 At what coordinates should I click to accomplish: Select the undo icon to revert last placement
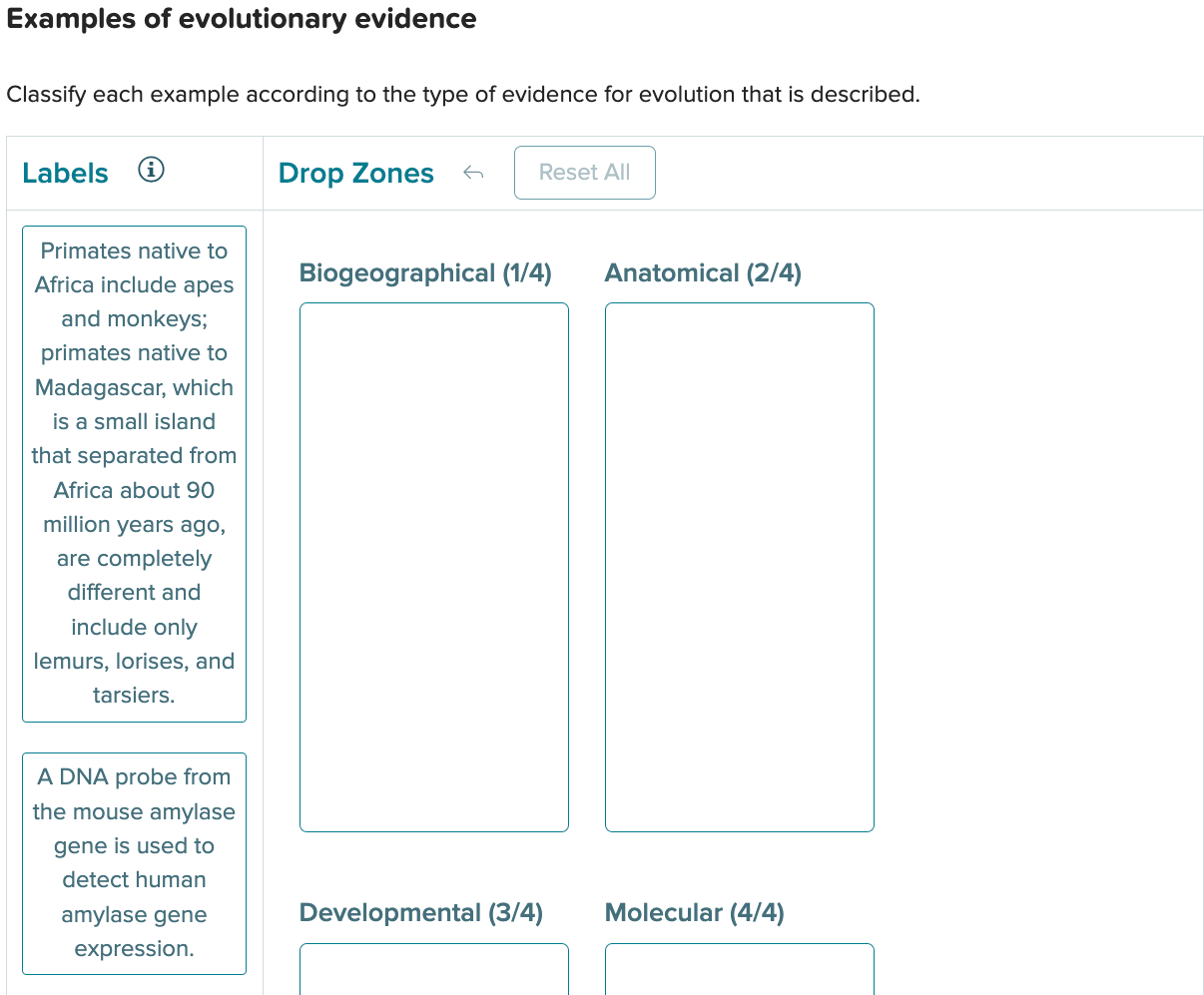pos(472,172)
